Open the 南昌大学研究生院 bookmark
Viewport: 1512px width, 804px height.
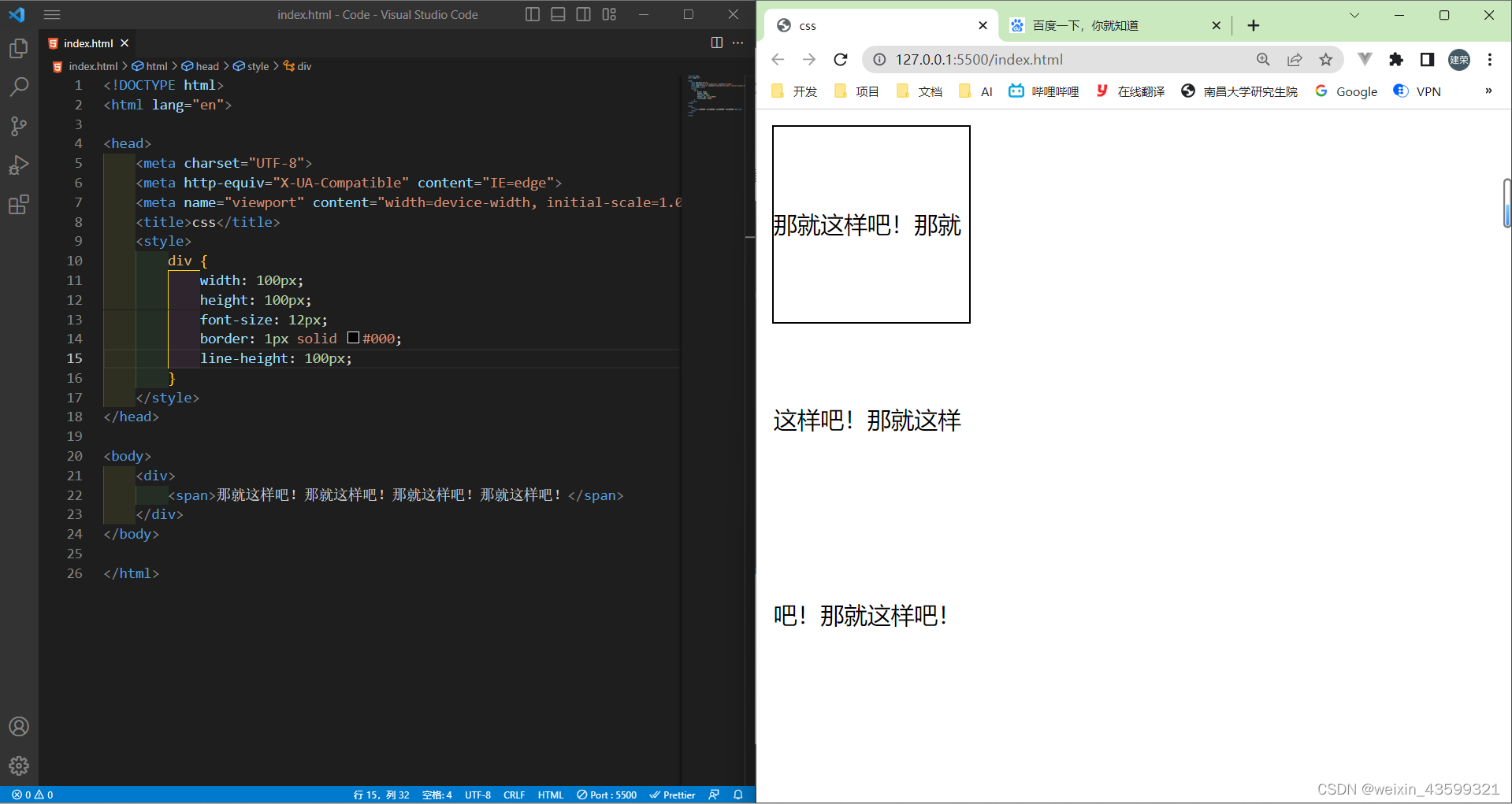tap(1239, 91)
